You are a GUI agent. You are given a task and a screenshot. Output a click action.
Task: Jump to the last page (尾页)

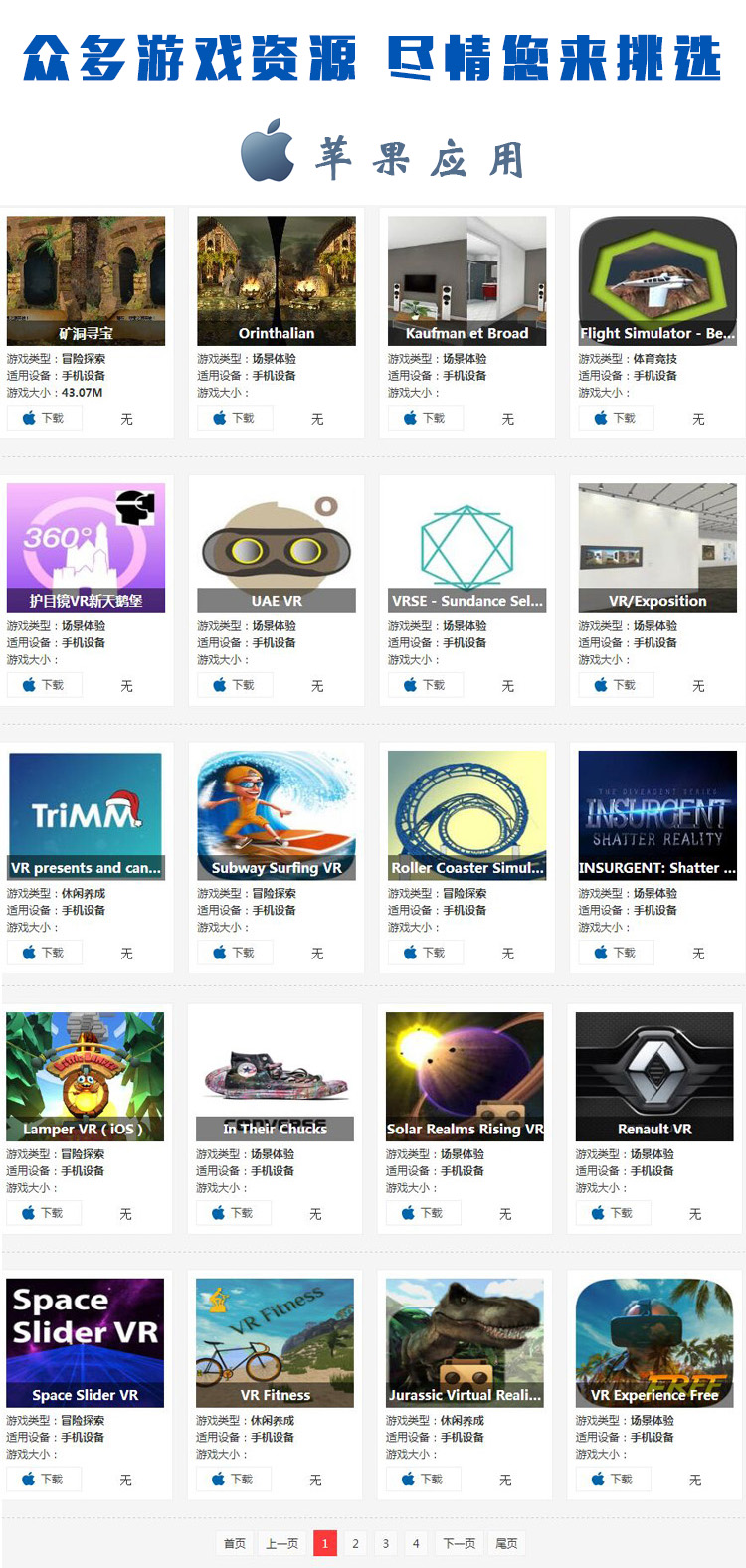point(507,1543)
